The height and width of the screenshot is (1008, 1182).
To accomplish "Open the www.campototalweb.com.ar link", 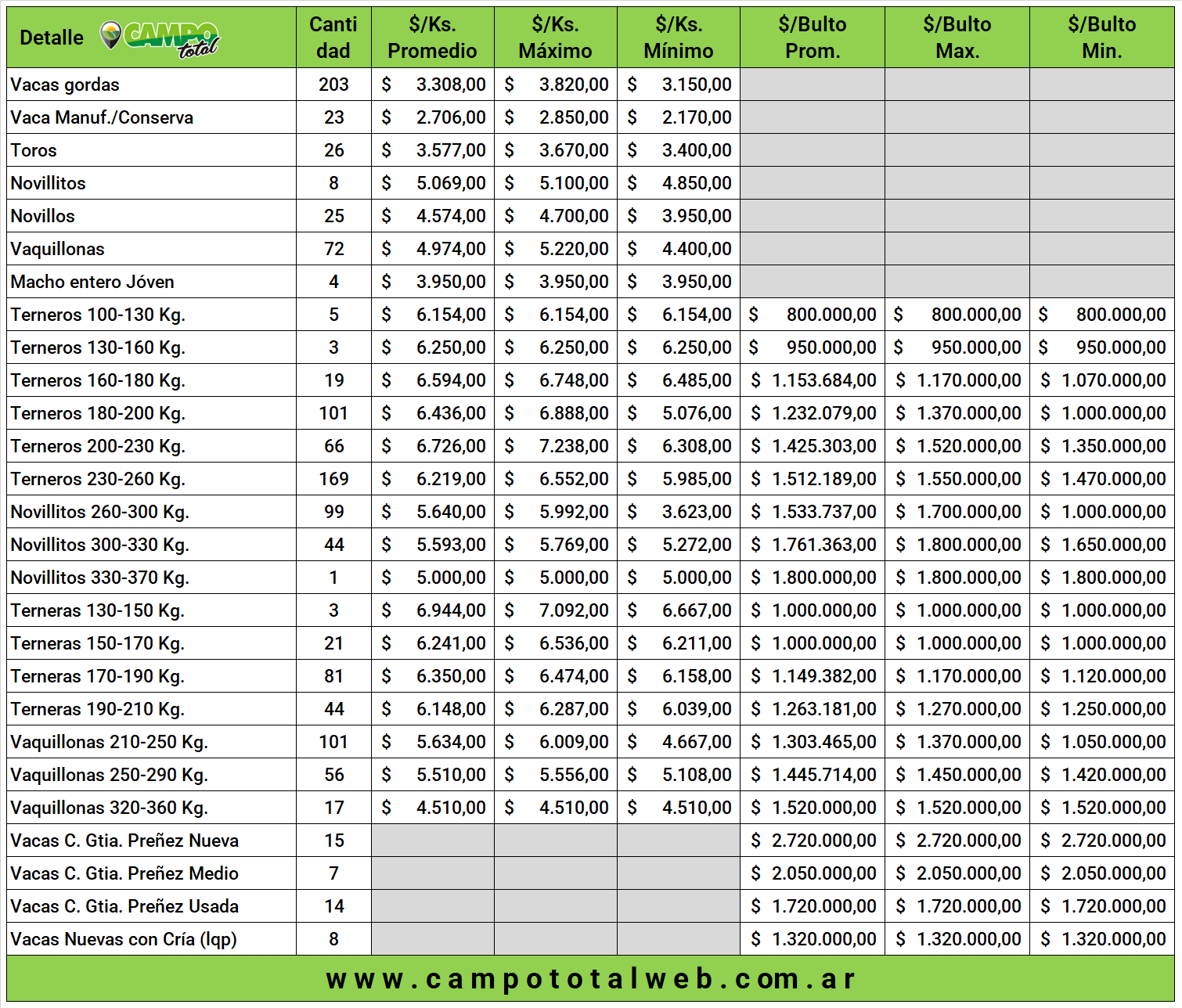I will (x=591, y=978).
